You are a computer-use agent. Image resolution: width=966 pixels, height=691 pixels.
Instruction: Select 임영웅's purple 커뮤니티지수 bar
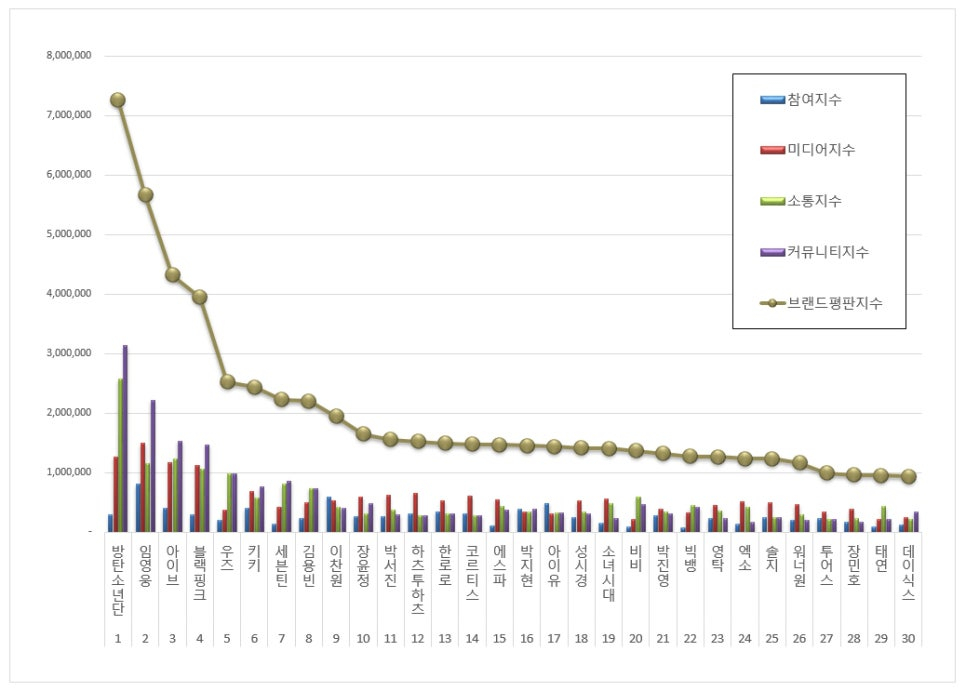(x=153, y=465)
